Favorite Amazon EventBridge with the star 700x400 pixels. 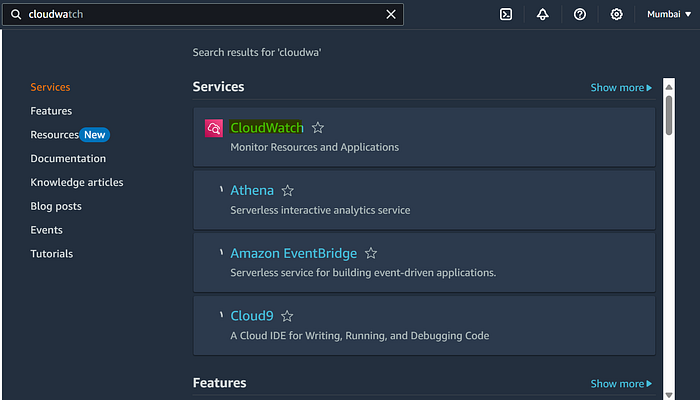pyautogui.click(x=371, y=253)
